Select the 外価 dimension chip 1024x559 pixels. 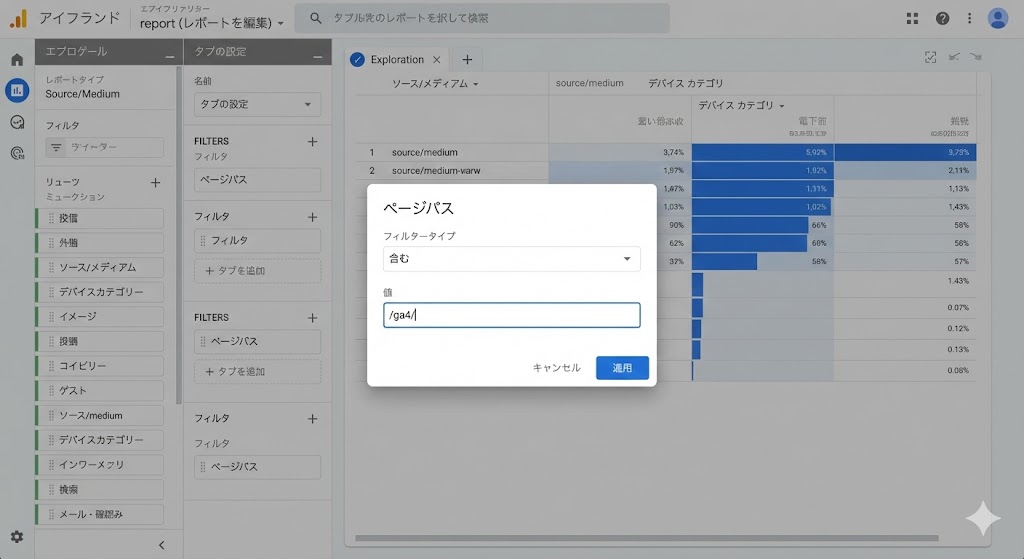click(100, 242)
